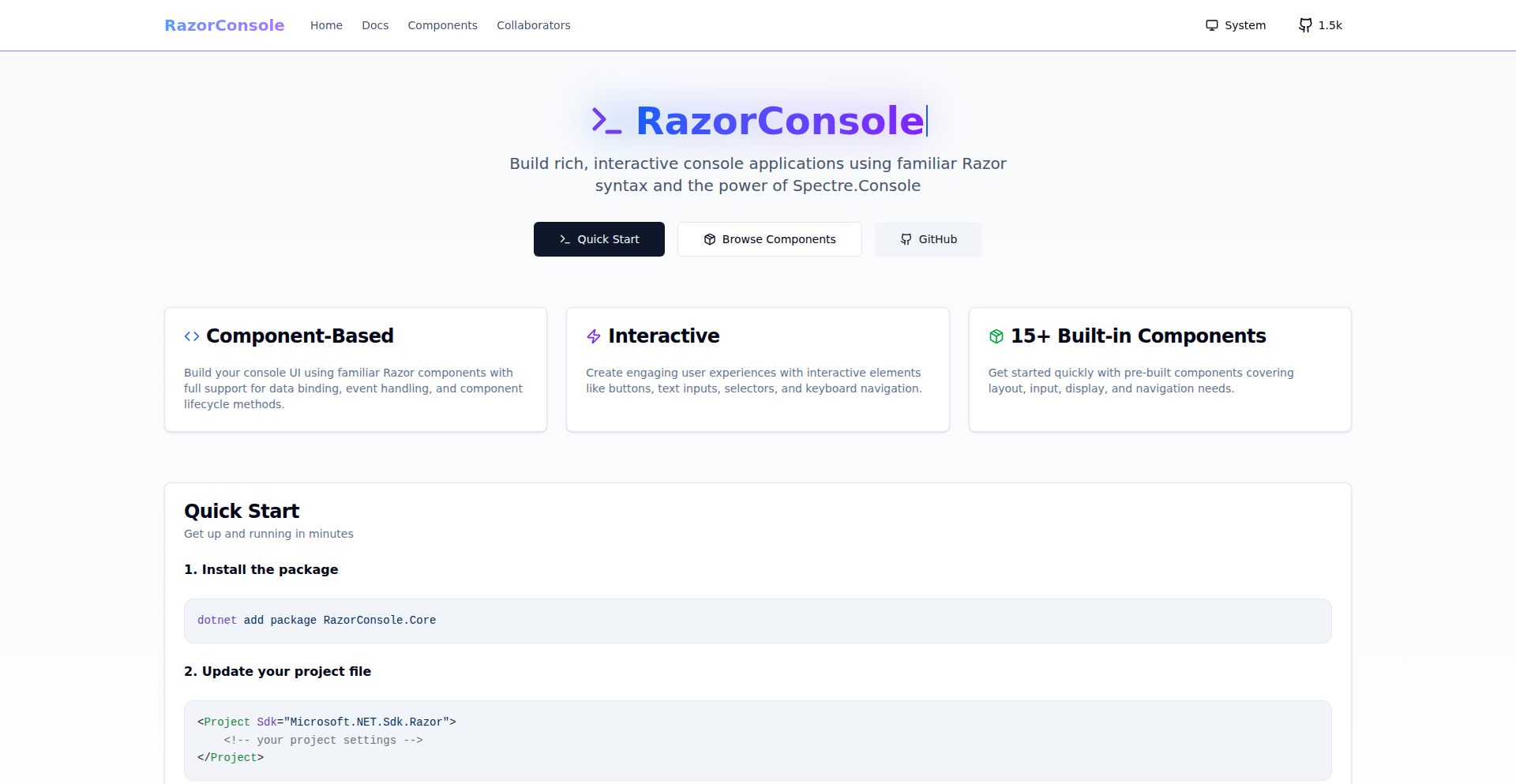Click the Interactive card heading
The width and height of the screenshot is (1516, 784).
coord(664,336)
